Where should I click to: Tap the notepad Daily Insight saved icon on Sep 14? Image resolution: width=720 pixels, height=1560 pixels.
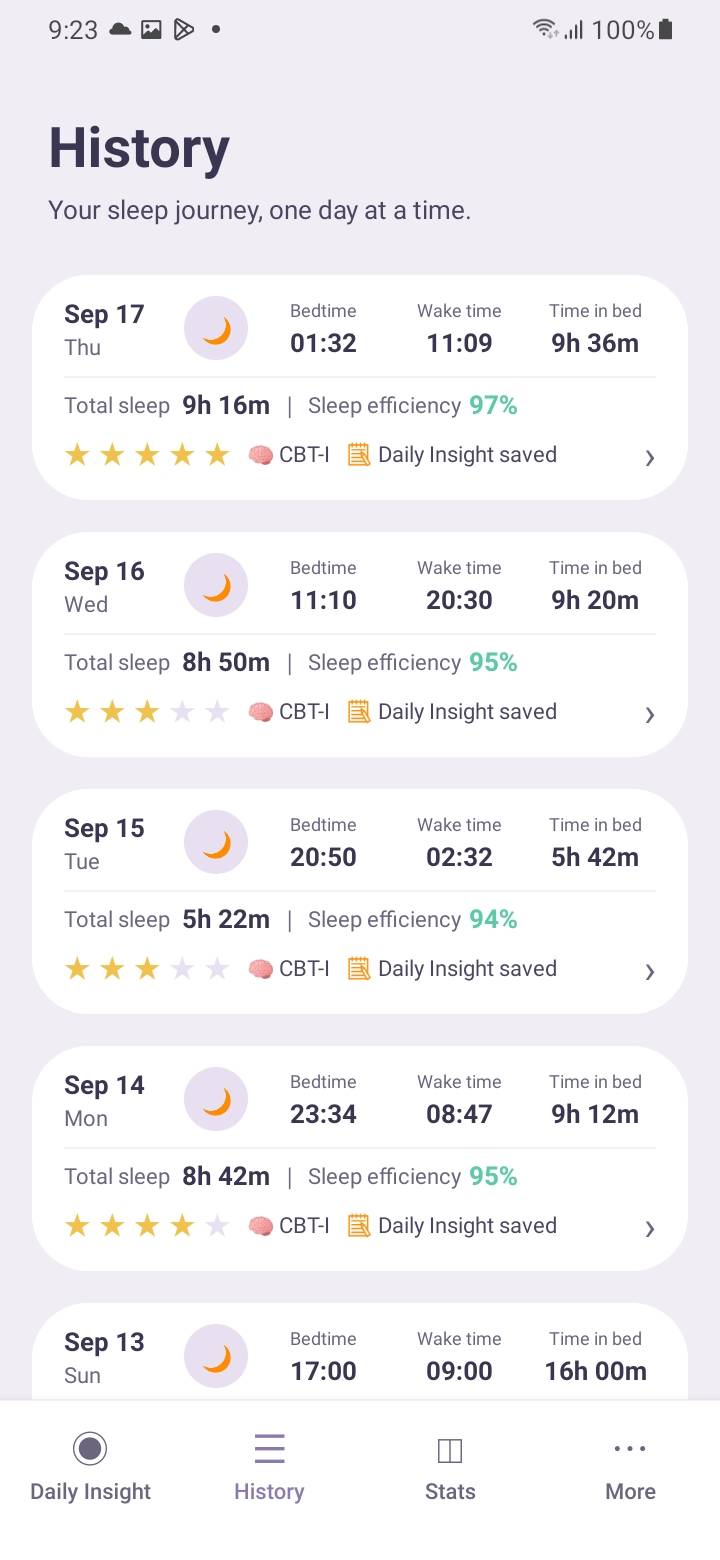[x=359, y=1226]
